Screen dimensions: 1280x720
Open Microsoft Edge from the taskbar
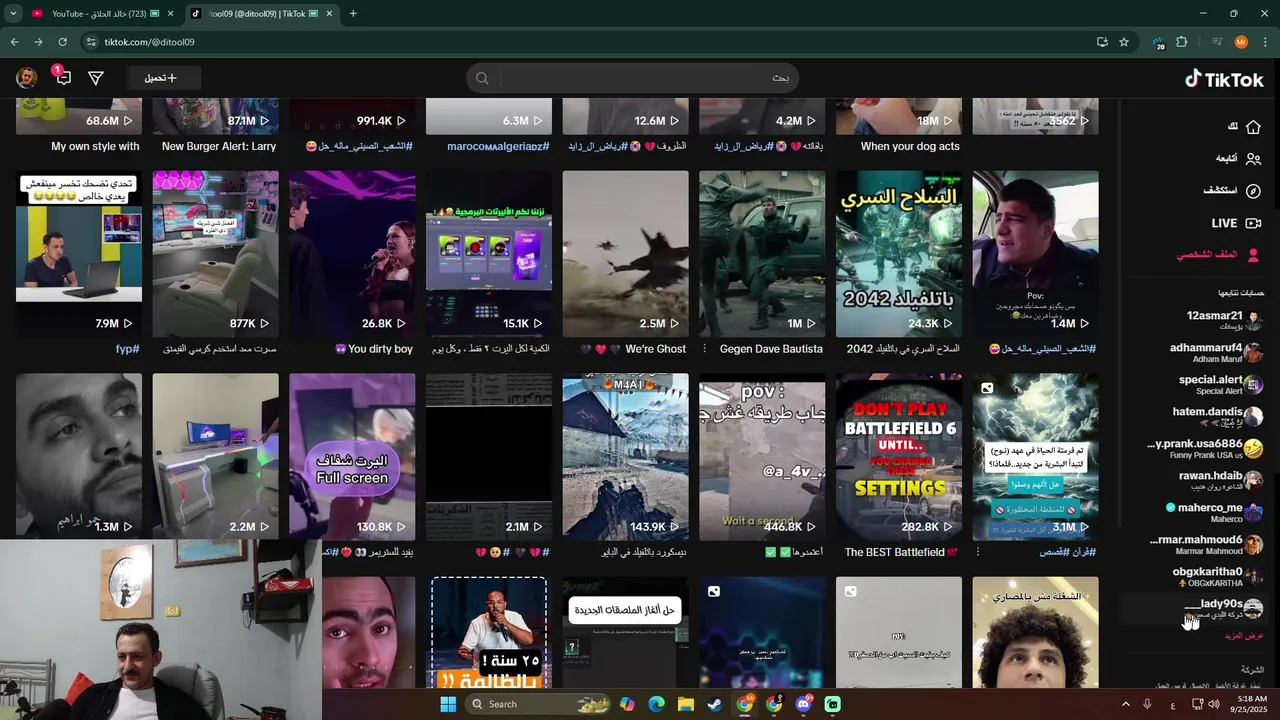click(656, 704)
